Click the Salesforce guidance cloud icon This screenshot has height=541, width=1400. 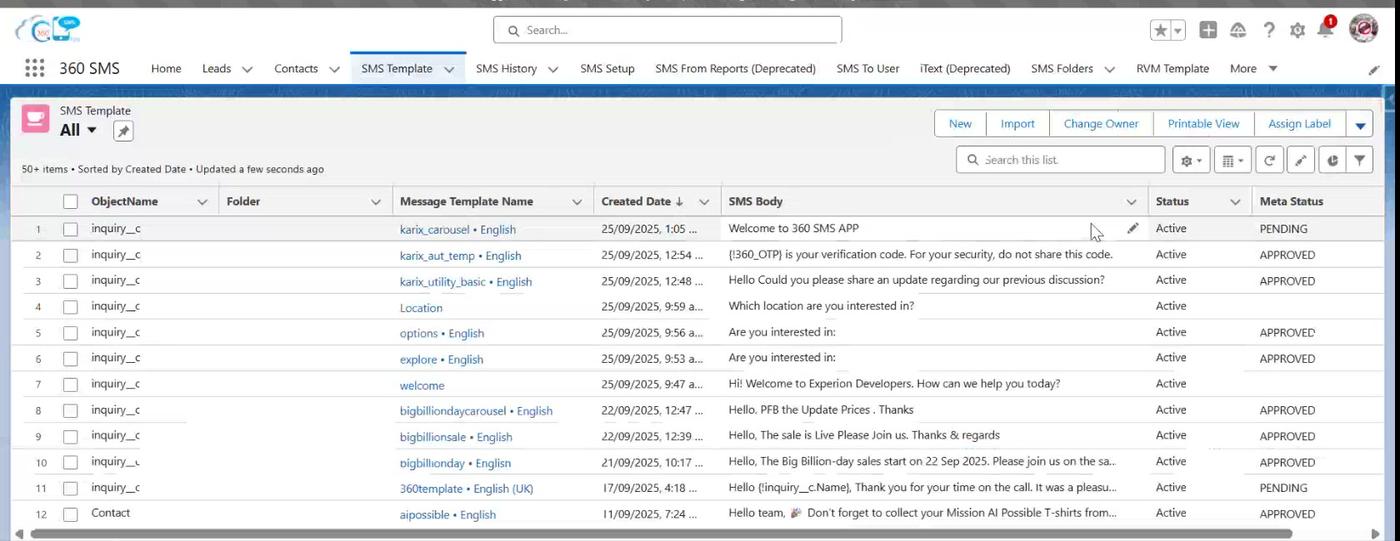tap(1238, 30)
